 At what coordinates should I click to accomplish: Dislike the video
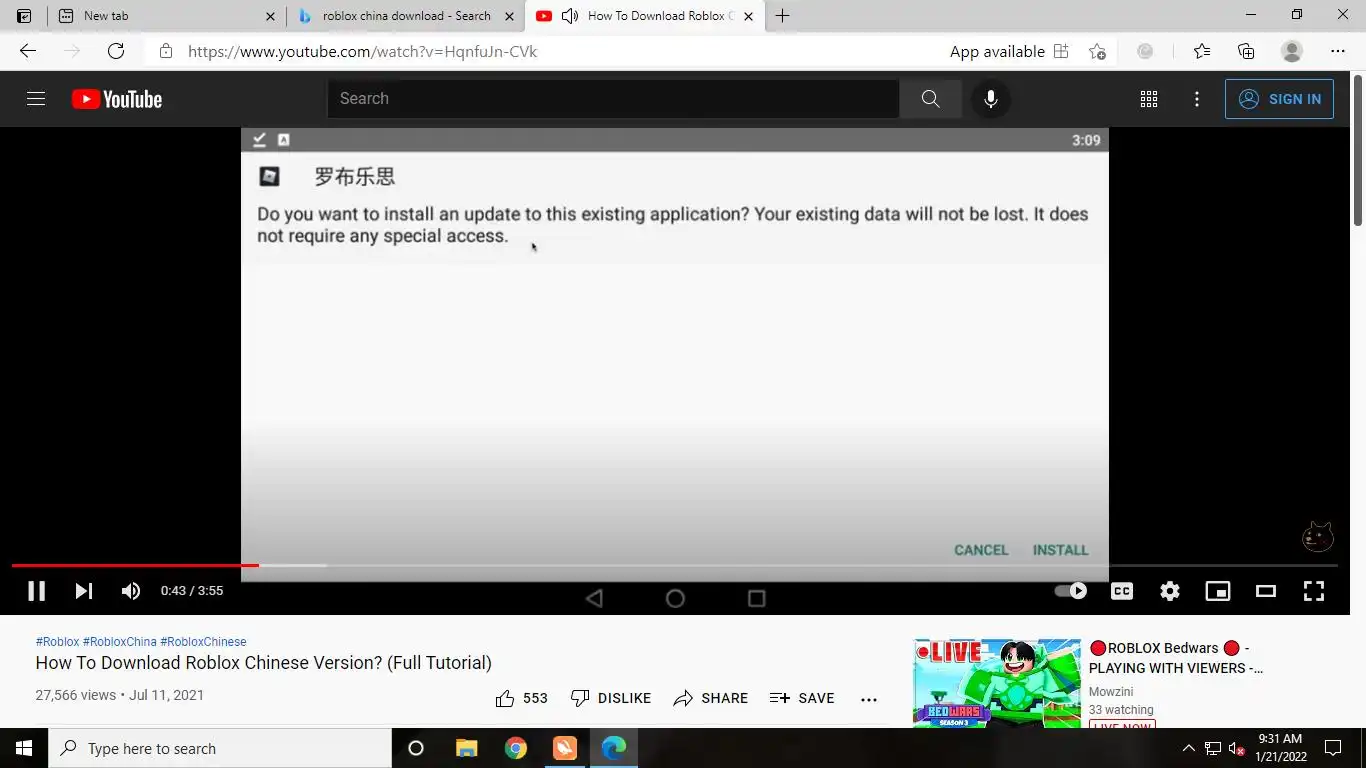[x=610, y=698]
